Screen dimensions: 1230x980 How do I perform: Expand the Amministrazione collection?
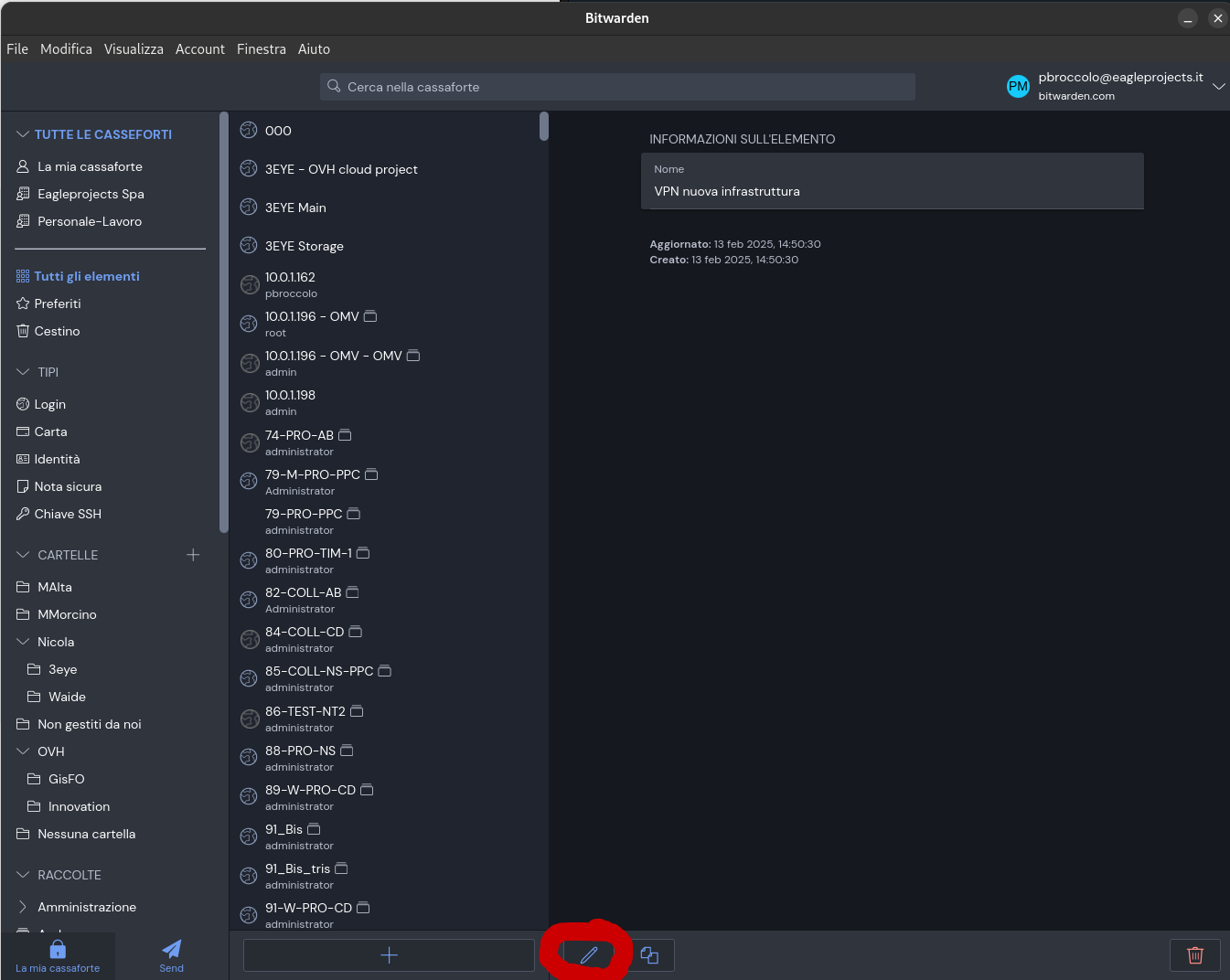point(23,907)
